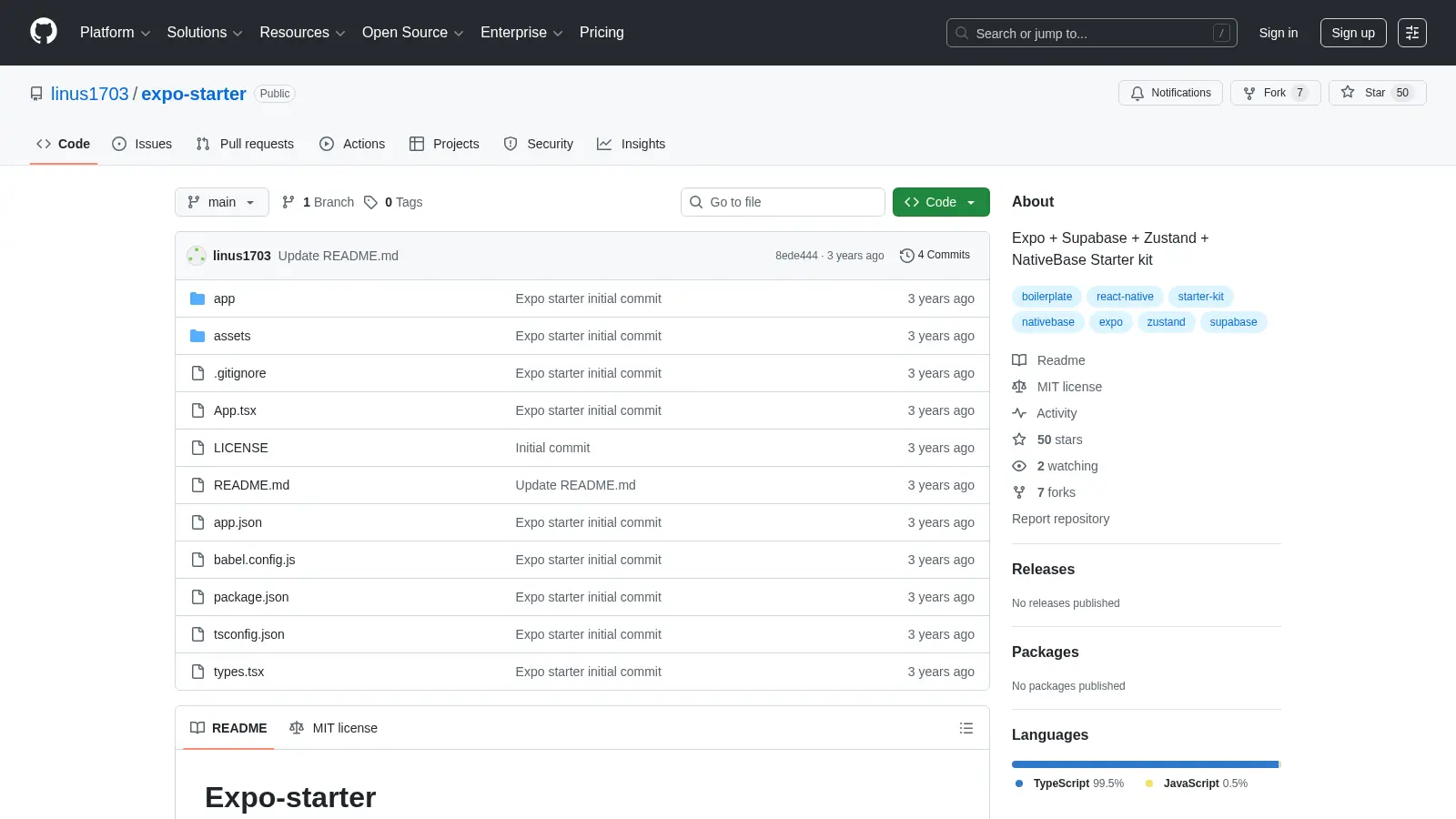This screenshot has height=819, width=1456.
Task: Open the App.tsx file
Action: pyautogui.click(x=235, y=410)
